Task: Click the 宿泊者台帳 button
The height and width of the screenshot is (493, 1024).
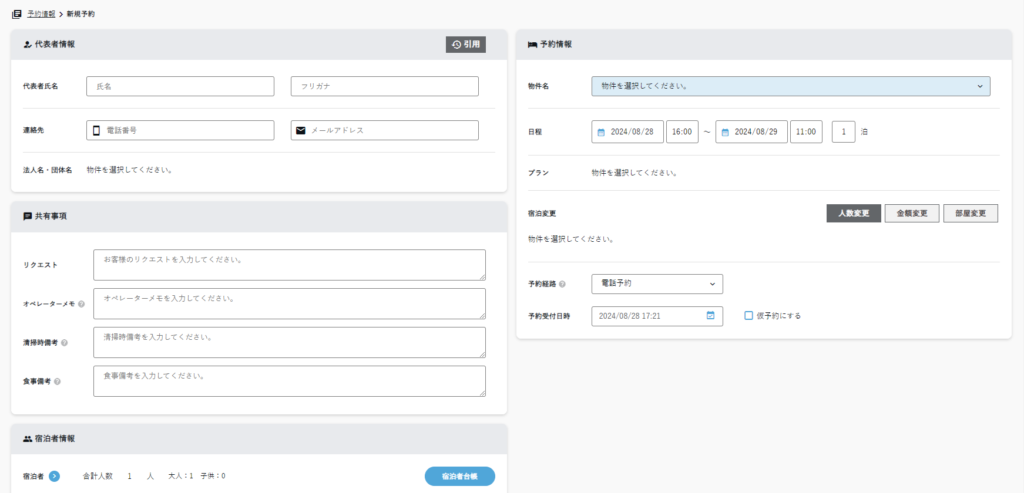Action: (459, 476)
